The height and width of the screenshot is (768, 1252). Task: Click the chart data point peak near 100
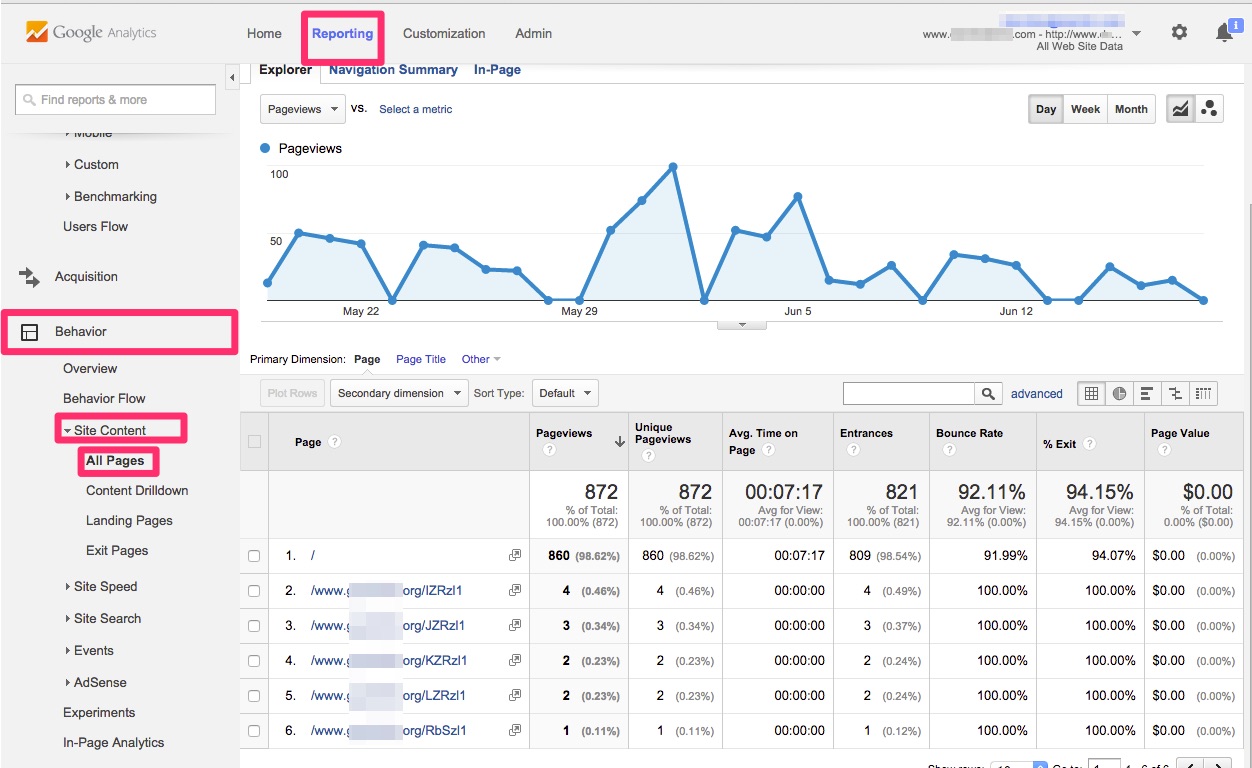[x=673, y=167]
